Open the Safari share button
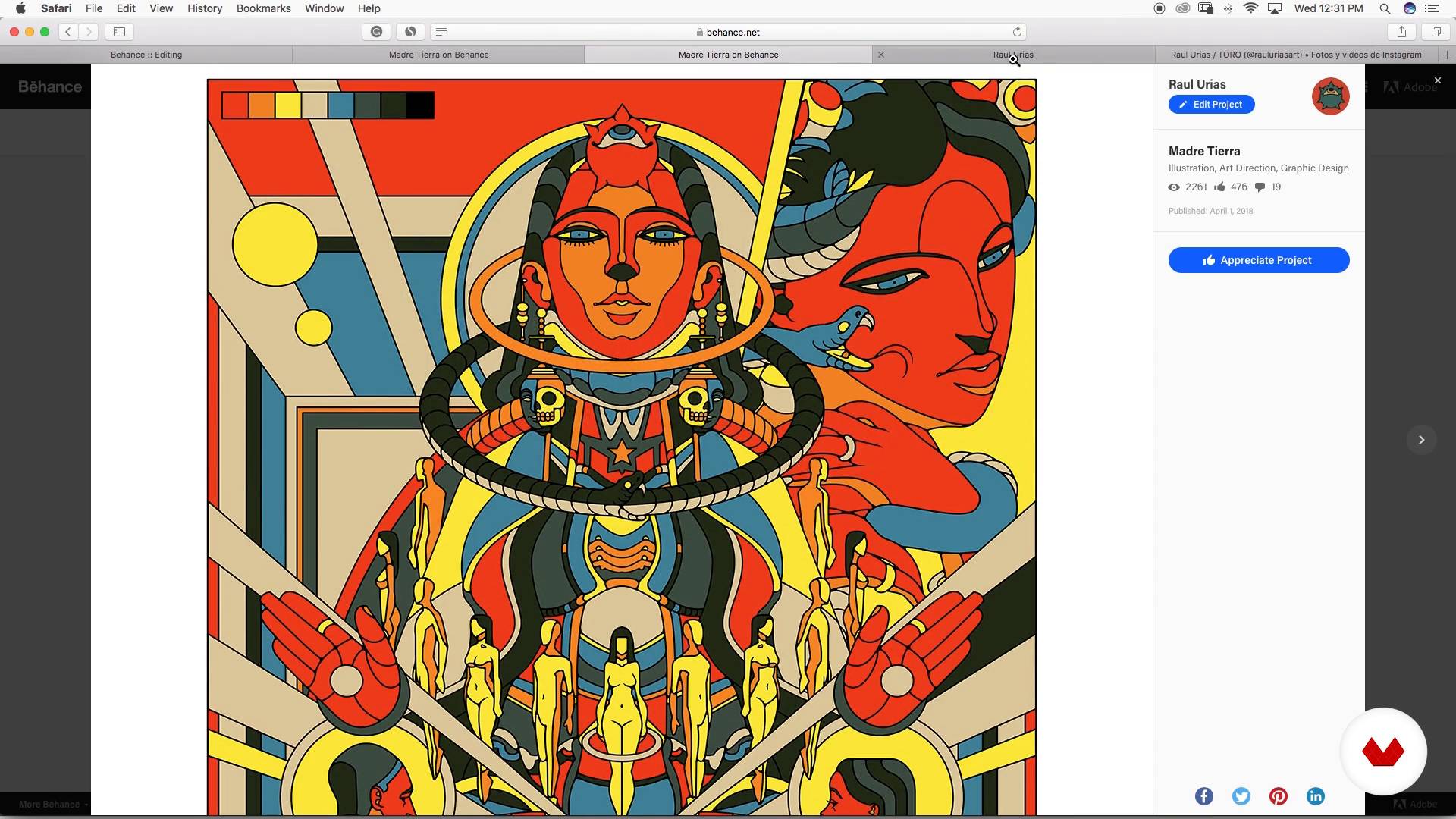The image size is (1456, 819). (x=1401, y=32)
